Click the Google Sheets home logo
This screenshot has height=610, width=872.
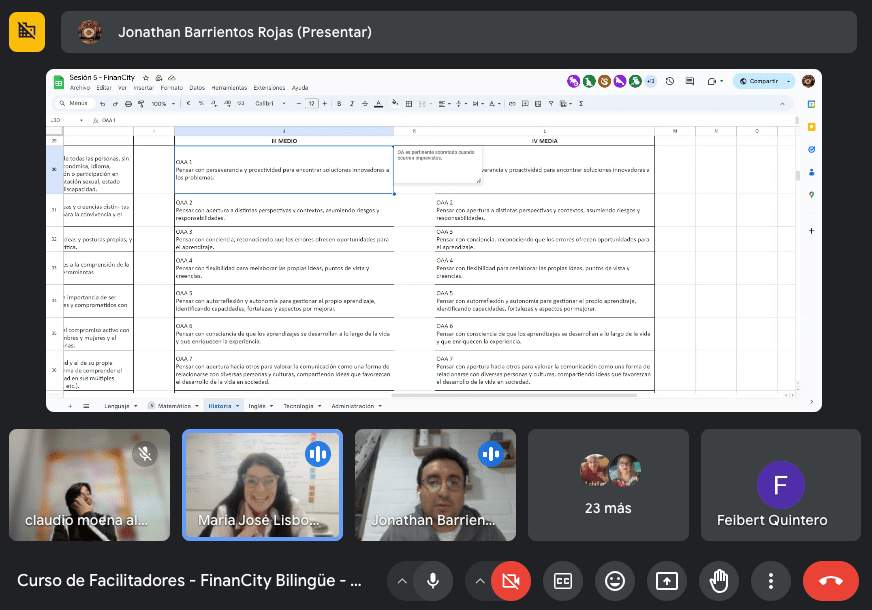tap(58, 82)
